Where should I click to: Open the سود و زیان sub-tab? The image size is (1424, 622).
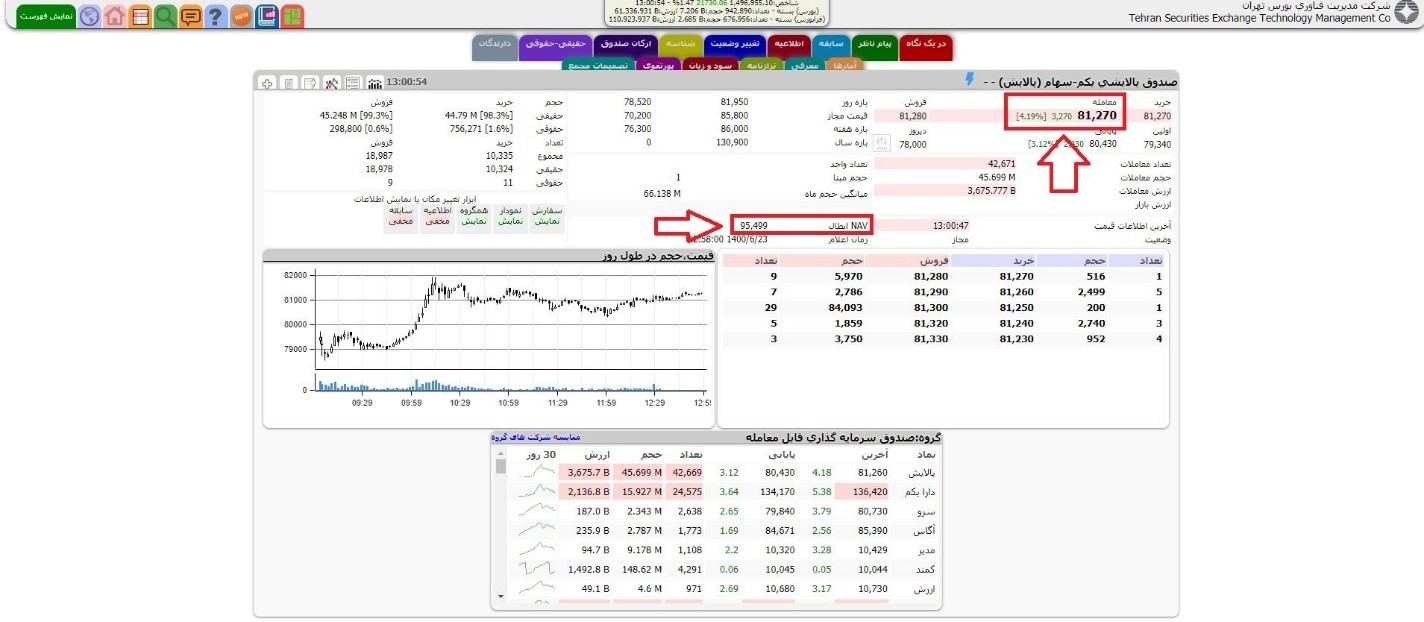pos(709,65)
